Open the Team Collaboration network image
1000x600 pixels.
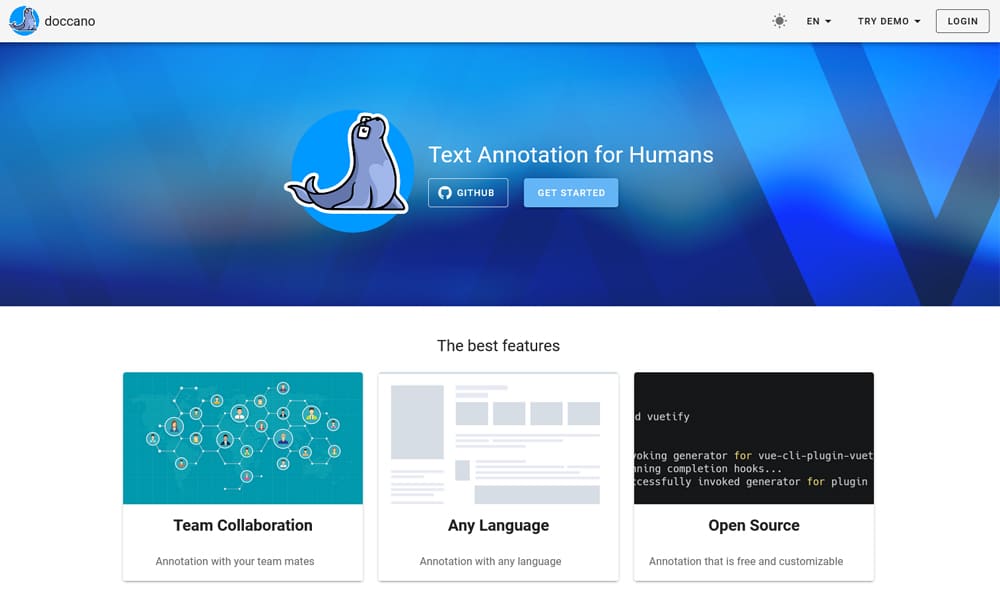243,438
